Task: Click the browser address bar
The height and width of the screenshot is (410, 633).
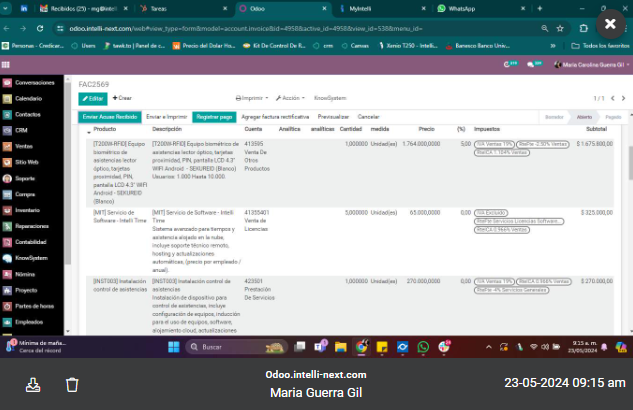Action: point(301,29)
